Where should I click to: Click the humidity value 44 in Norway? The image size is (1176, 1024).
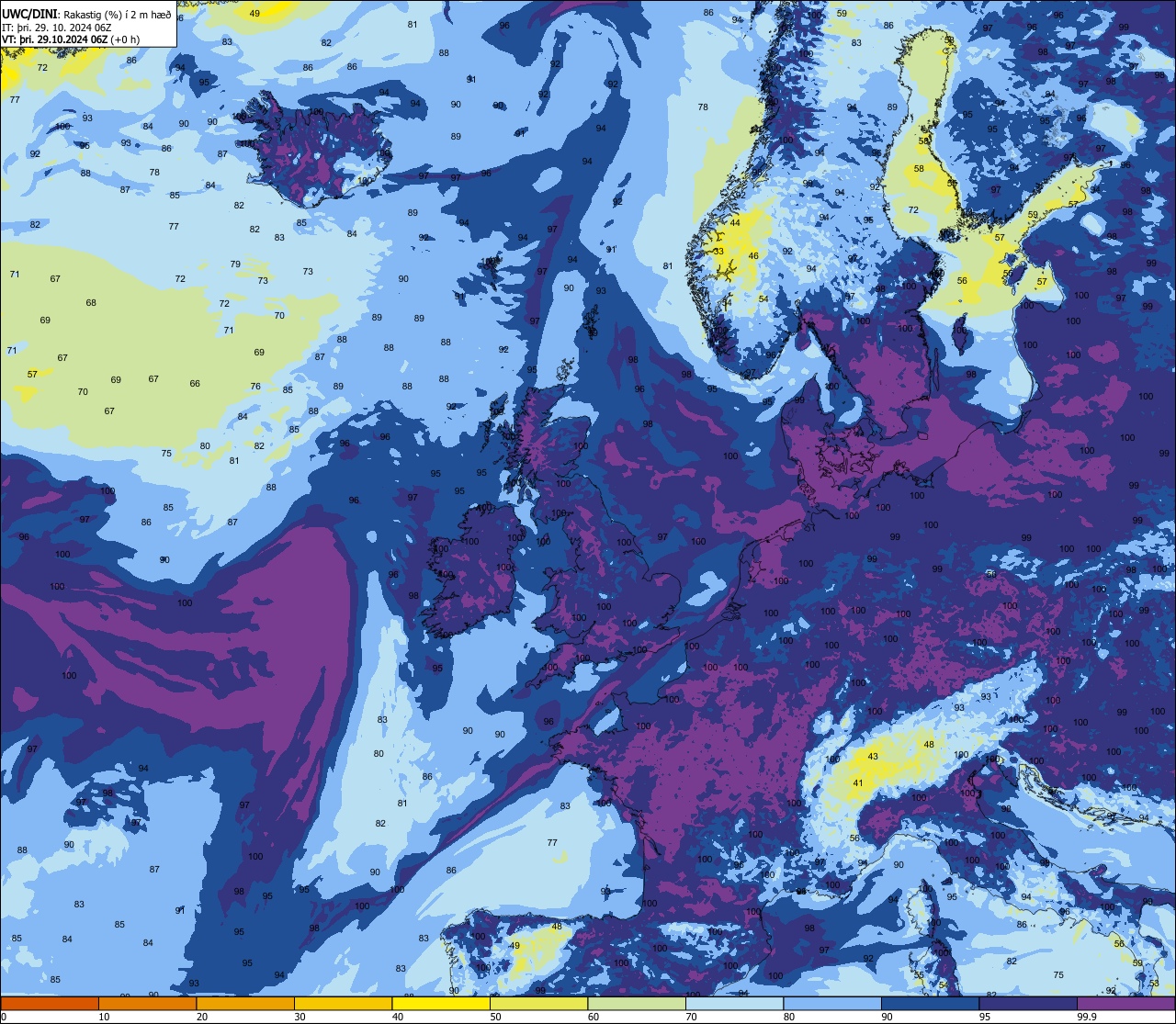tap(735, 223)
